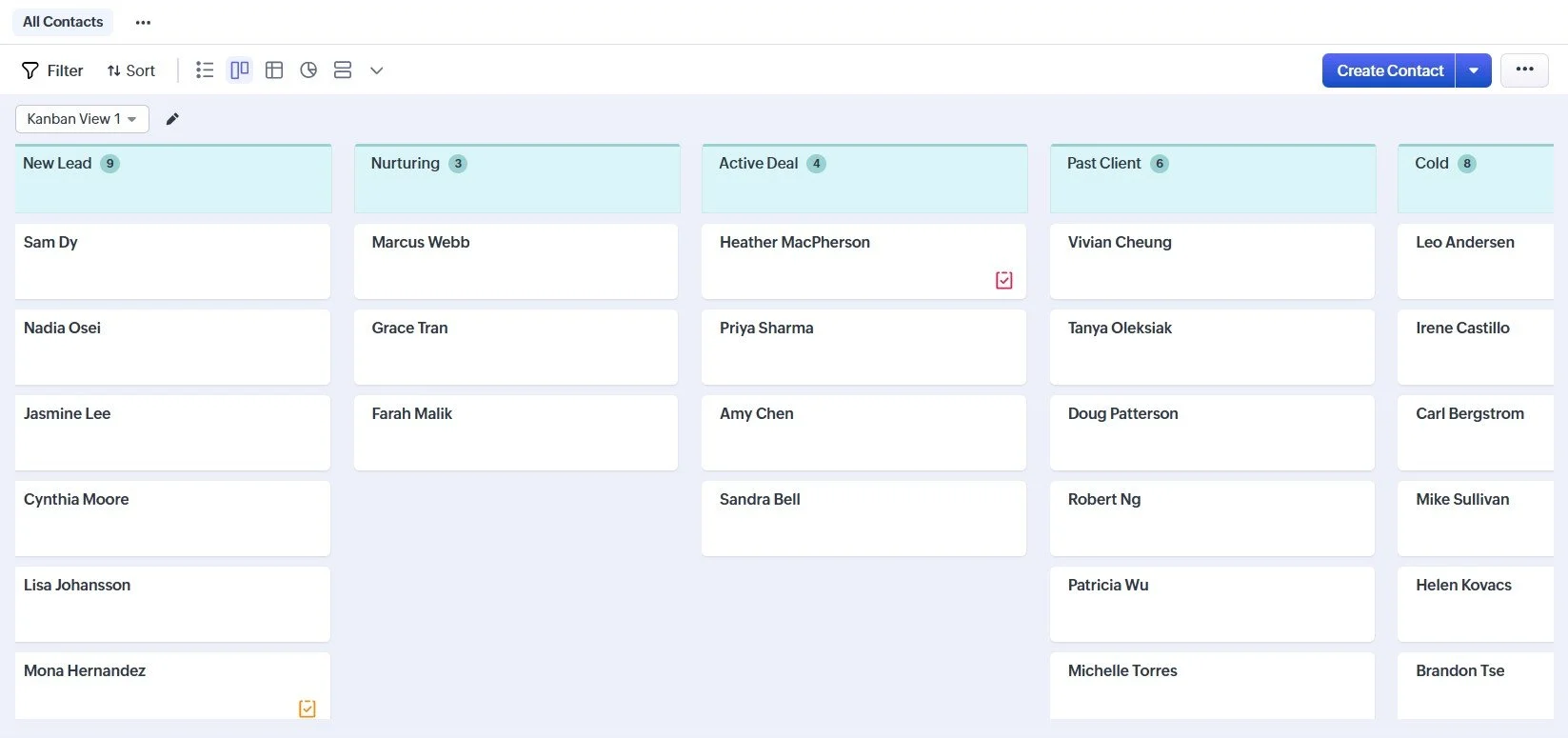Open more options beside All Contacts

(x=143, y=22)
